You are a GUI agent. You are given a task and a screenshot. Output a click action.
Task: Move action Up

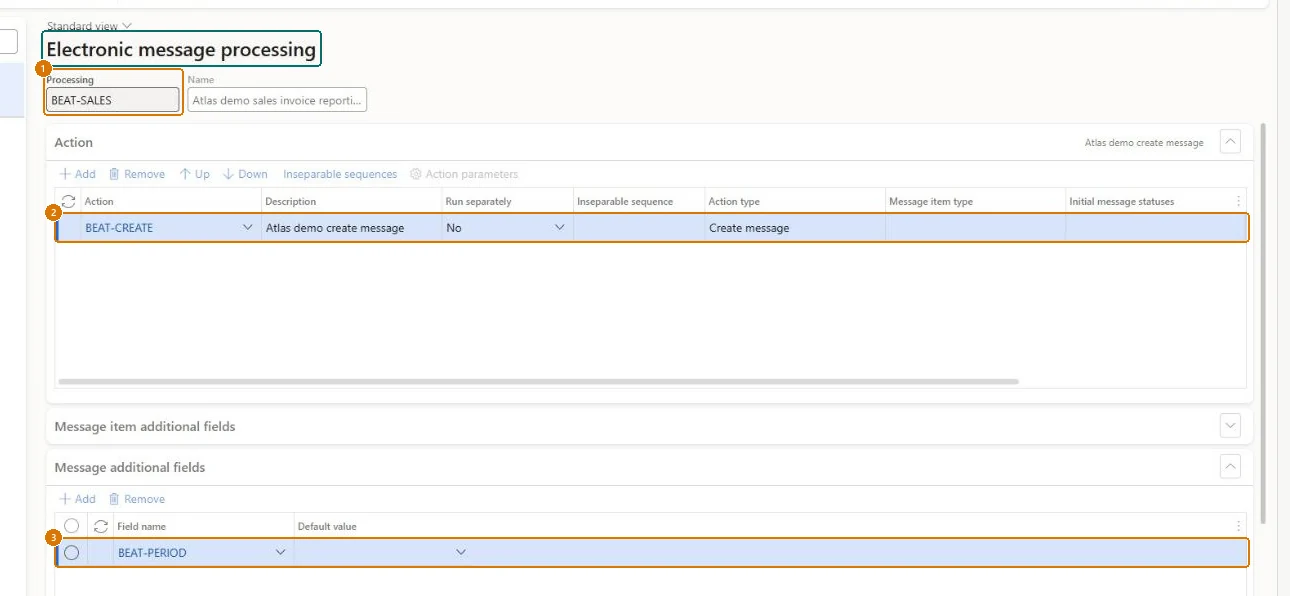195,174
